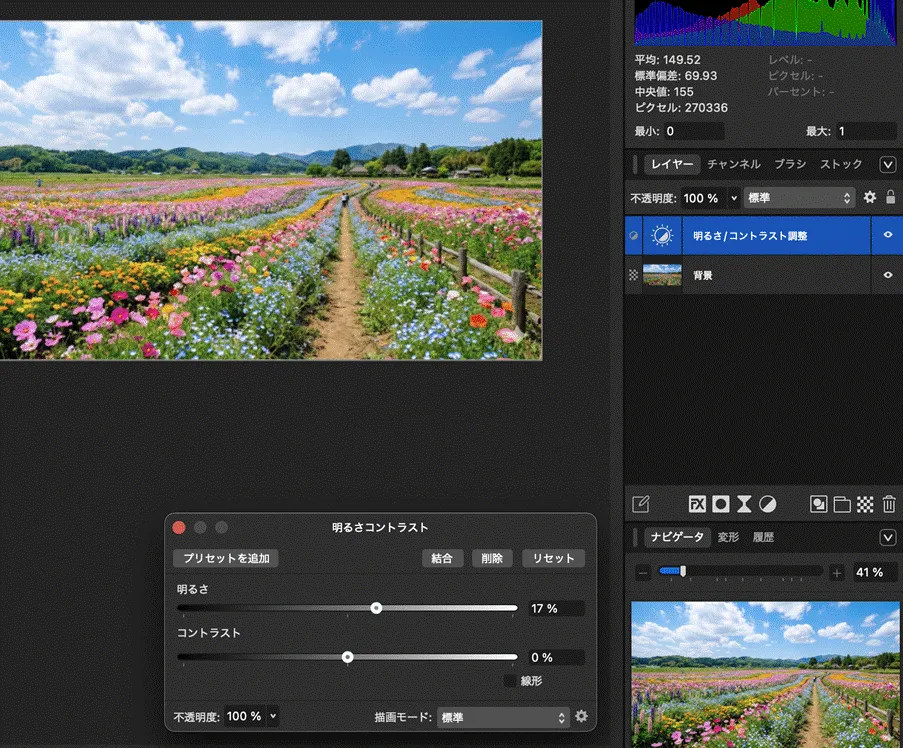Expand the 描画モード dropdown in the dialog
The width and height of the screenshot is (903, 748).
click(503, 716)
